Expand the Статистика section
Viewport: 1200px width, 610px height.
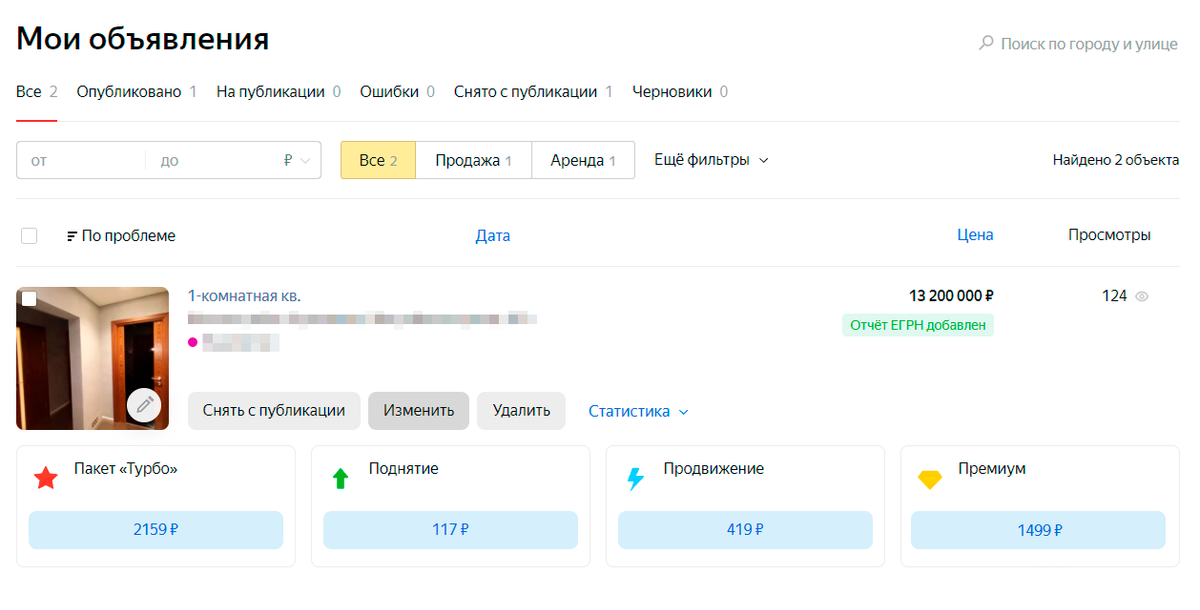coord(638,411)
